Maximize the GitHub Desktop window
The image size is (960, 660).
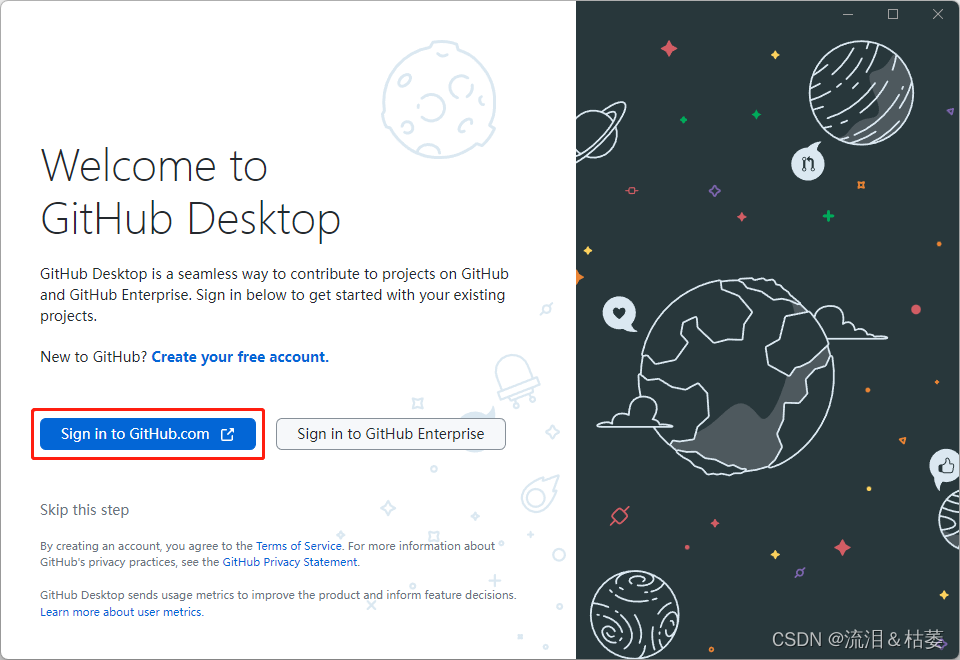click(893, 14)
